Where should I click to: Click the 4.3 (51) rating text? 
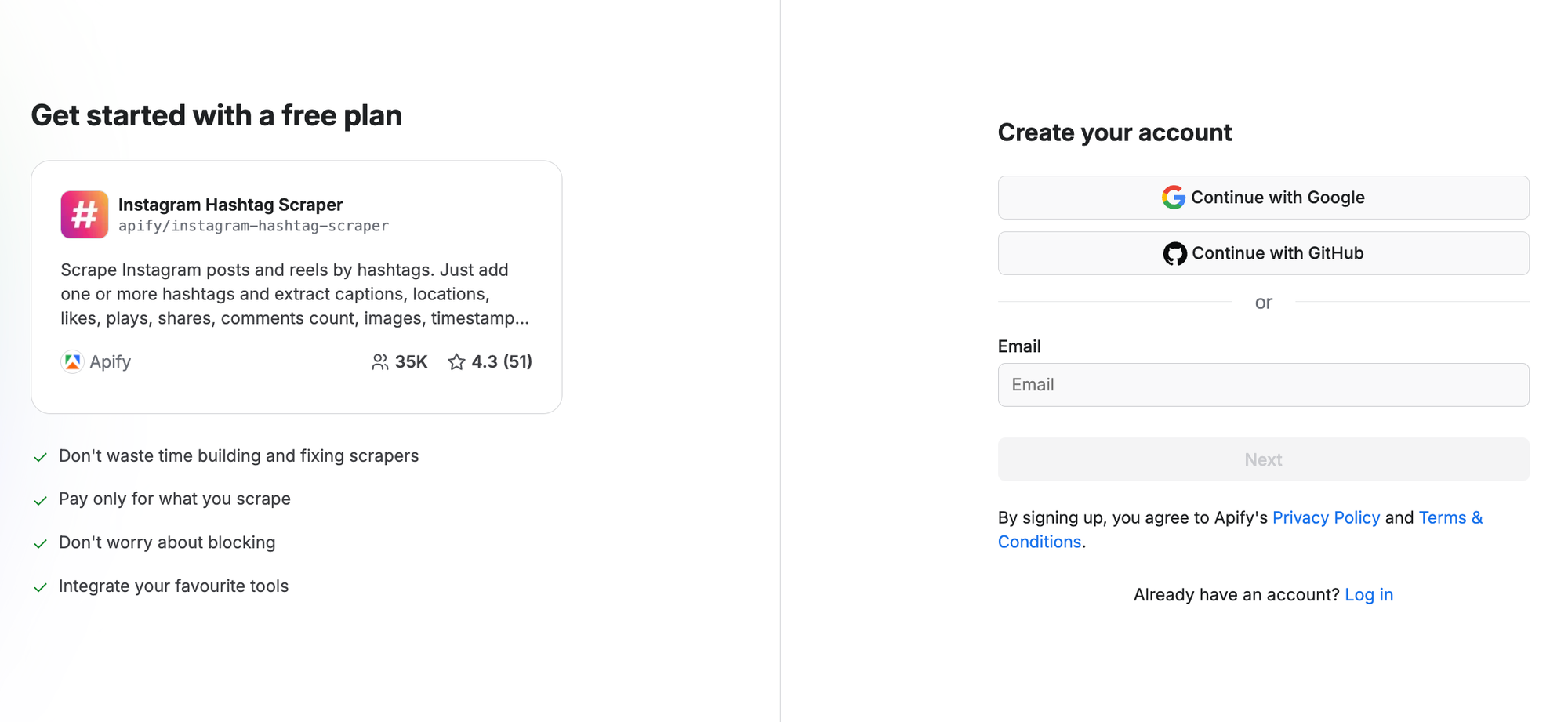(501, 361)
